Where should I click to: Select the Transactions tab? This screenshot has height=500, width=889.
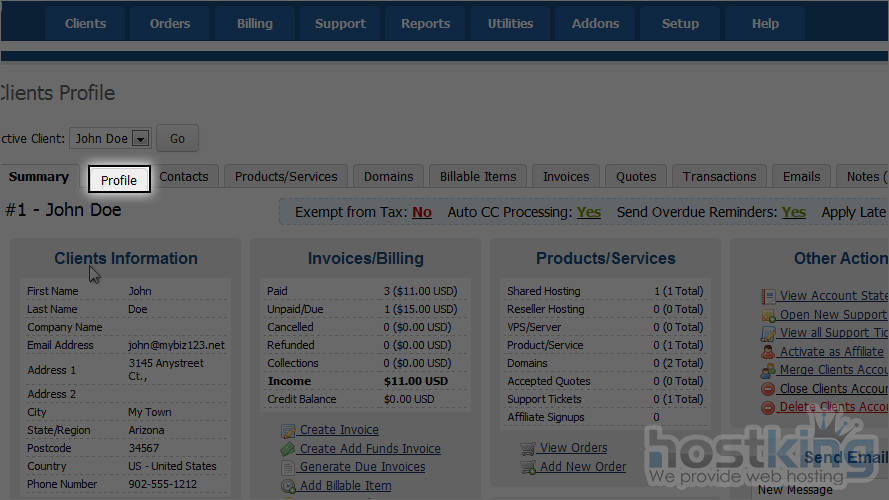coord(719,177)
